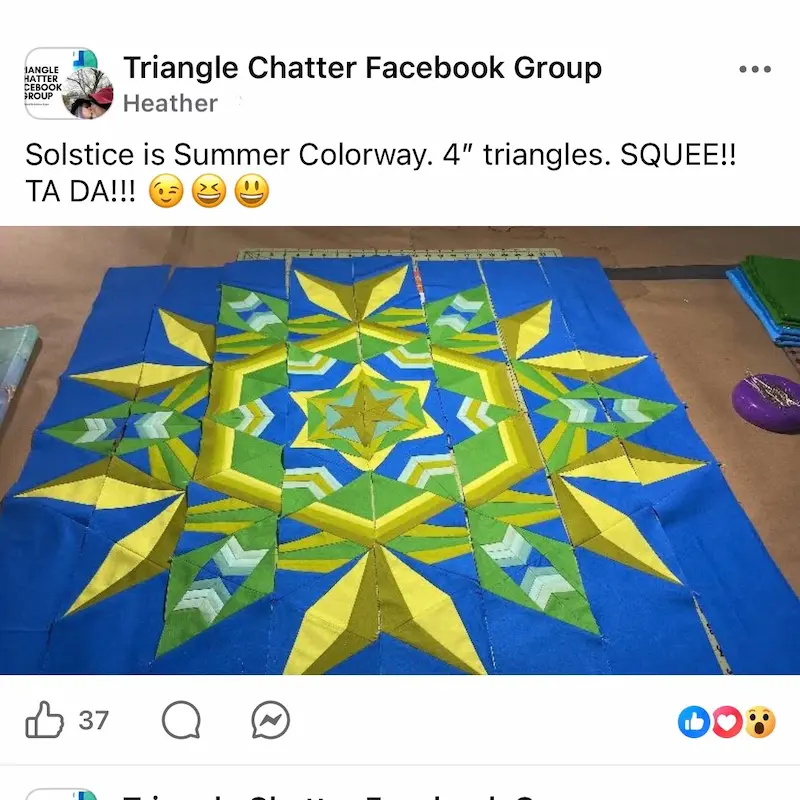Open comments via speech bubble icon
Image resolution: width=800 pixels, height=800 pixels.
(x=181, y=720)
